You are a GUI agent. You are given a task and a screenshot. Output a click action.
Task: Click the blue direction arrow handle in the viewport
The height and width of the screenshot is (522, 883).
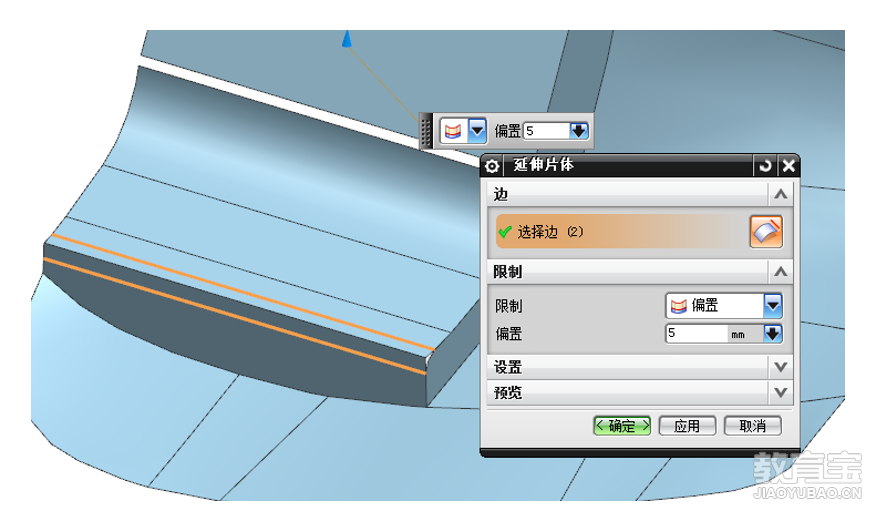[x=347, y=39]
